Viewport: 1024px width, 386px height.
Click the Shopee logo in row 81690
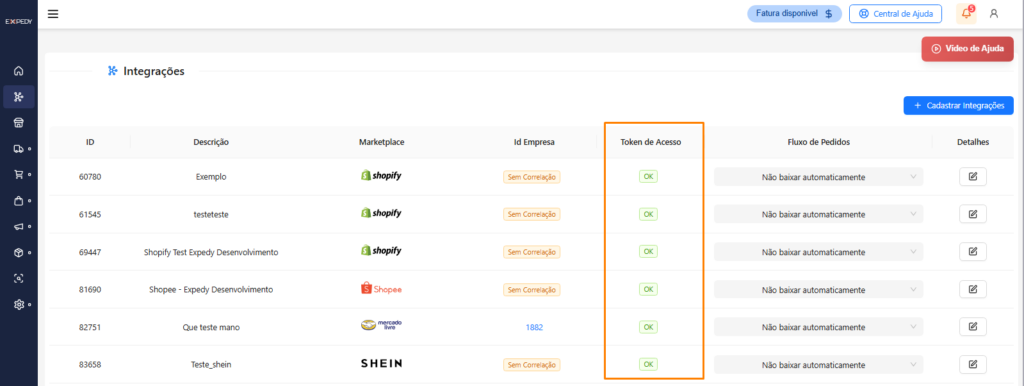click(x=381, y=289)
